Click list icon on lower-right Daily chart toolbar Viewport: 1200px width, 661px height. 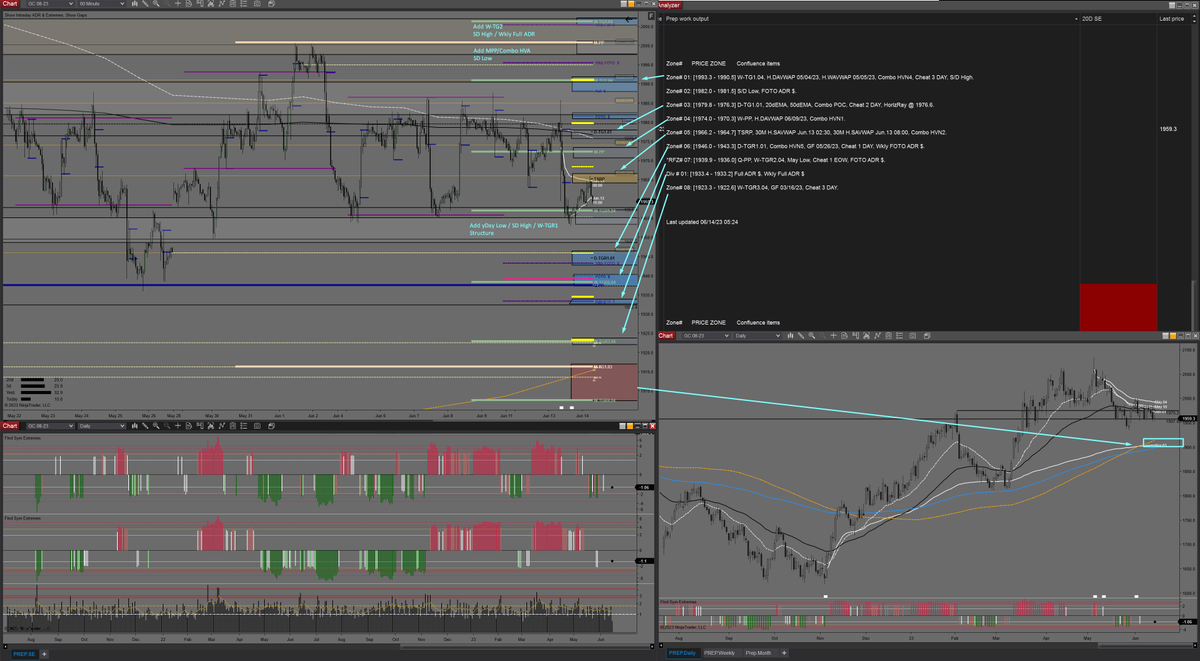899,336
